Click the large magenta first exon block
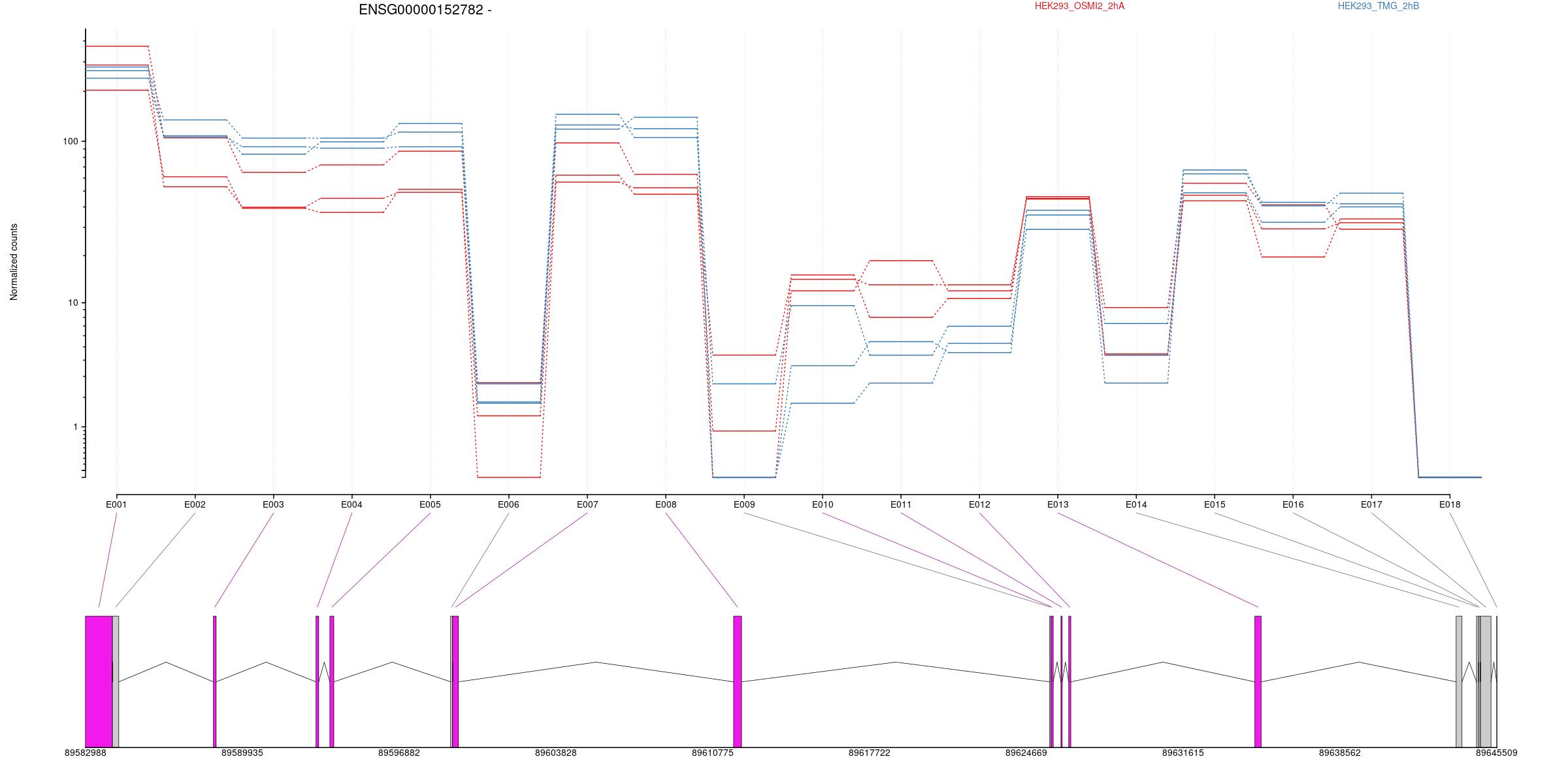This screenshot has height=784, width=1568. pyautogui.click(x=99, y=681)
